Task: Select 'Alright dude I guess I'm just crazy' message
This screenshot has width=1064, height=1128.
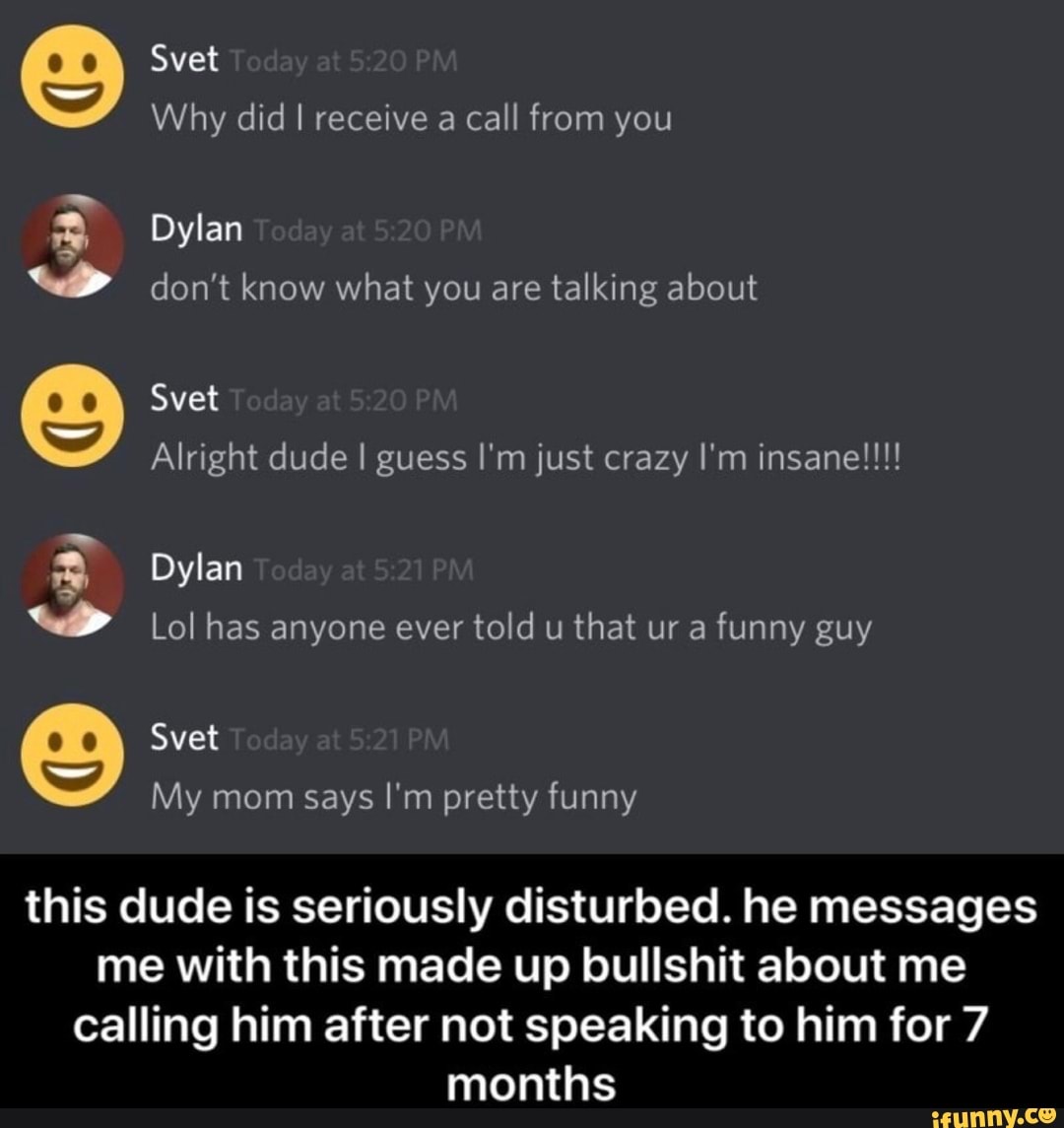Action: click(x=525, y=458)
